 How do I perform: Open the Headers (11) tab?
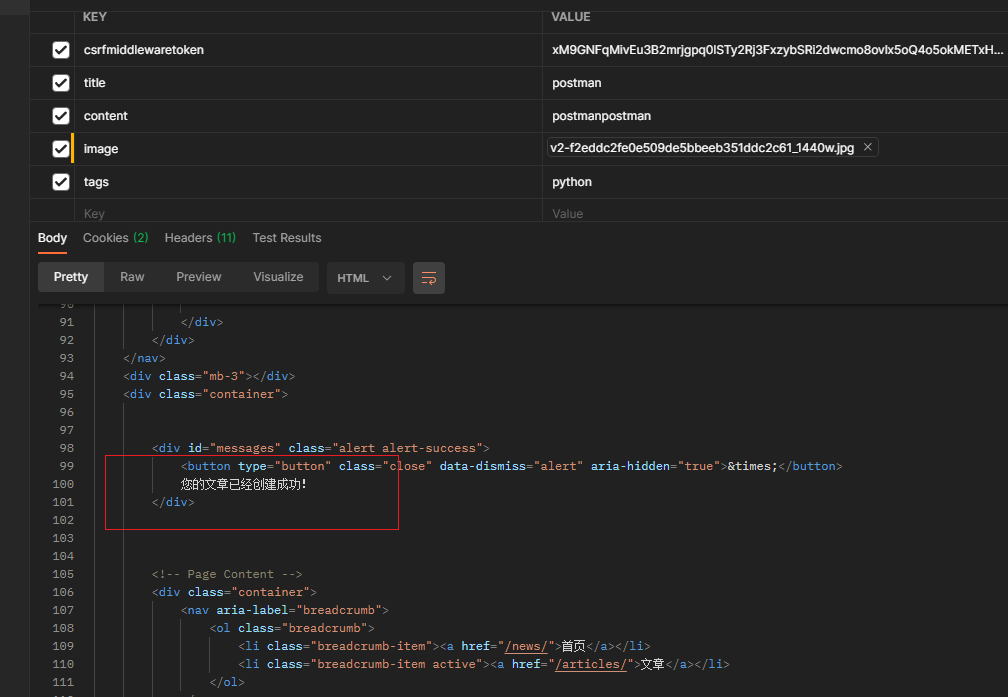point(200,238)
